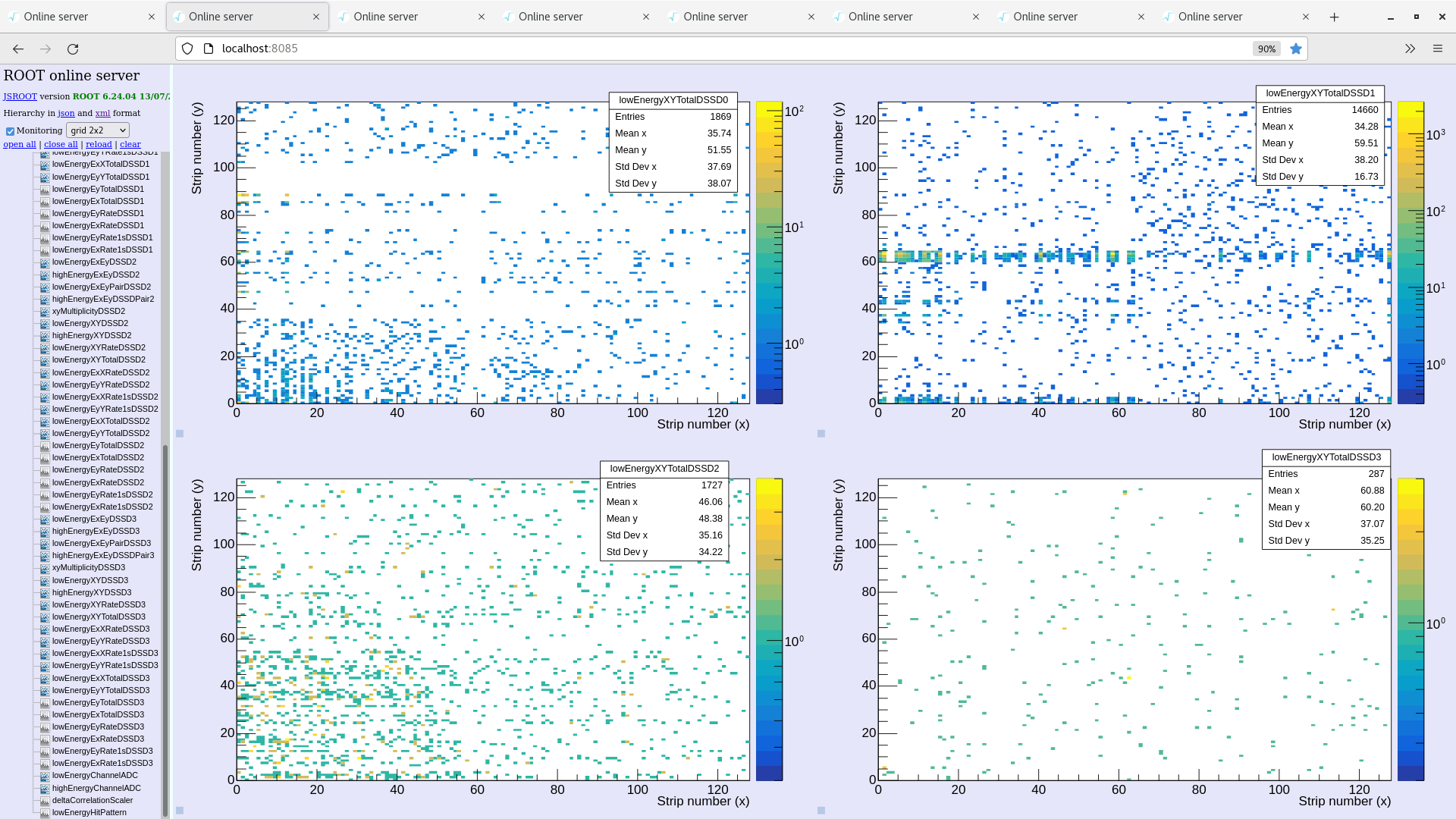The width and height of the screenshot is (1456, 819).
Task: Uncheck the Monitoring checkbox
Action: (11, 130)
